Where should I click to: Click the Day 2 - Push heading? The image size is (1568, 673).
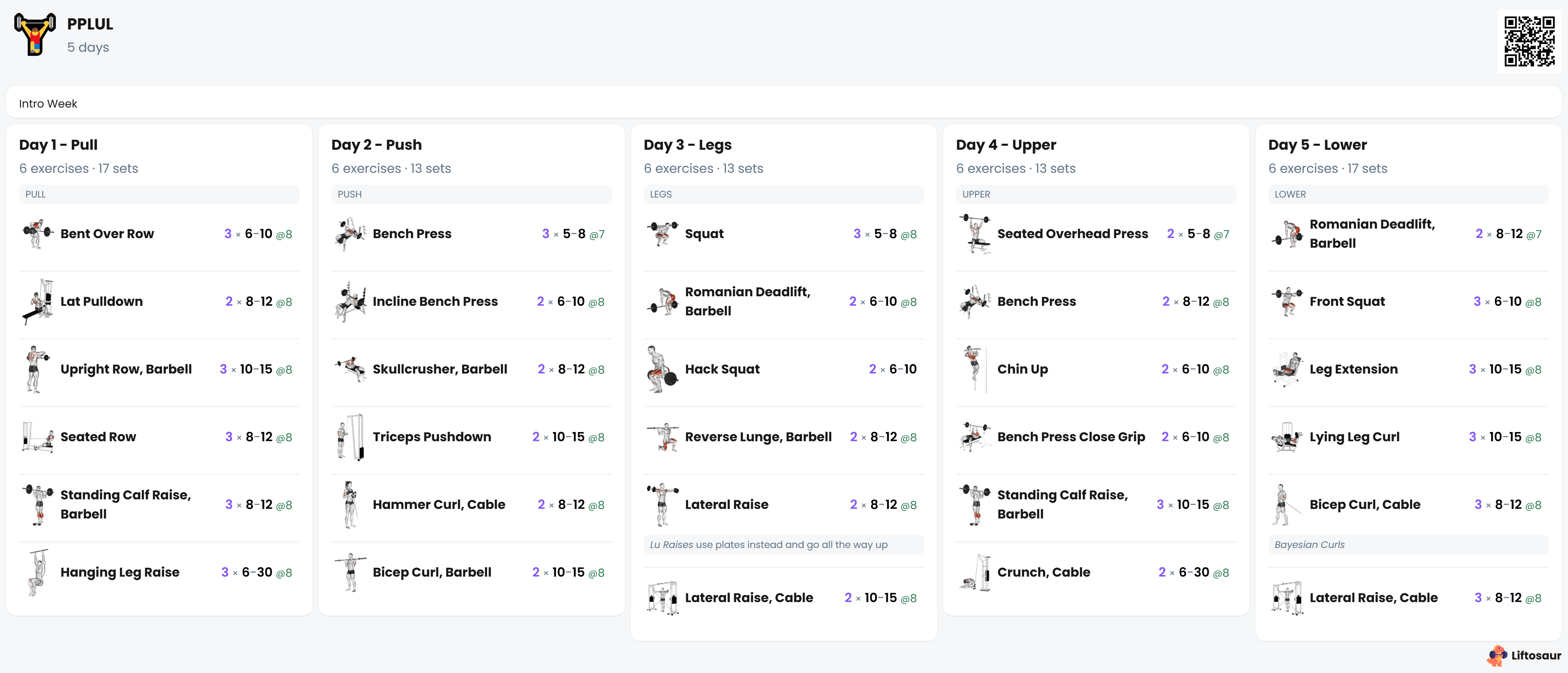(x=376, y=145)
